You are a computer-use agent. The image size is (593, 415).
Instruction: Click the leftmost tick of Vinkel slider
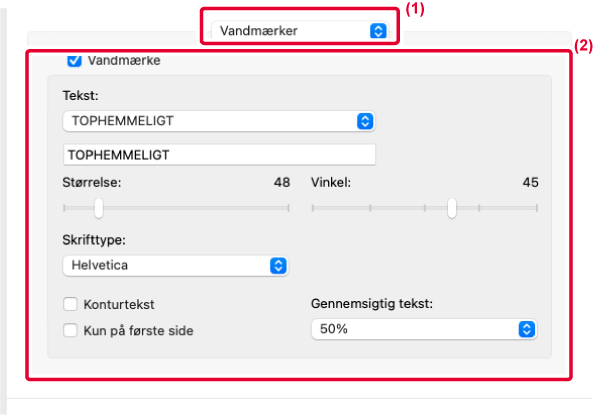313,208
